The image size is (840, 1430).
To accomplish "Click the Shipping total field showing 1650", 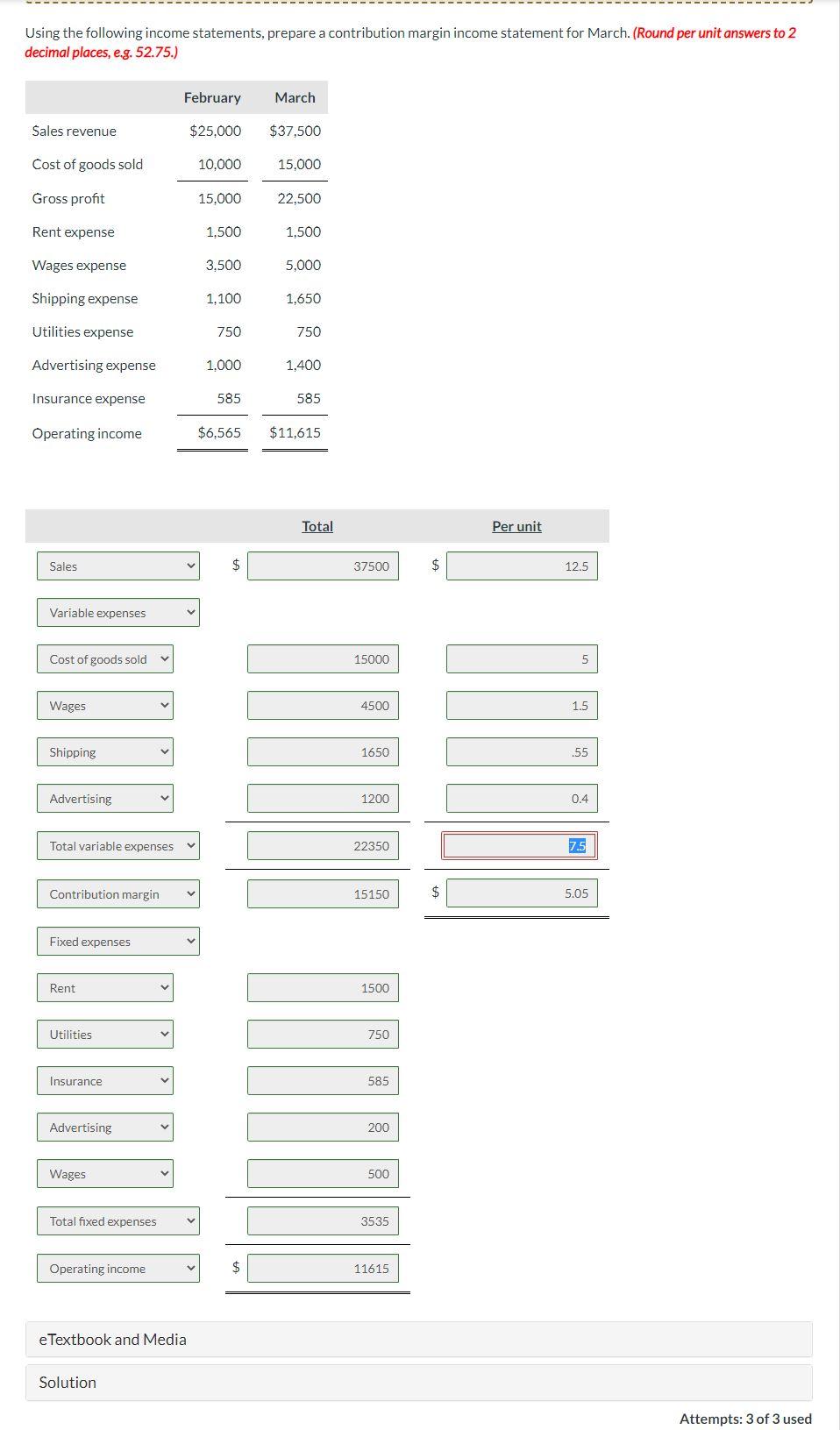I will coord(323,751).
